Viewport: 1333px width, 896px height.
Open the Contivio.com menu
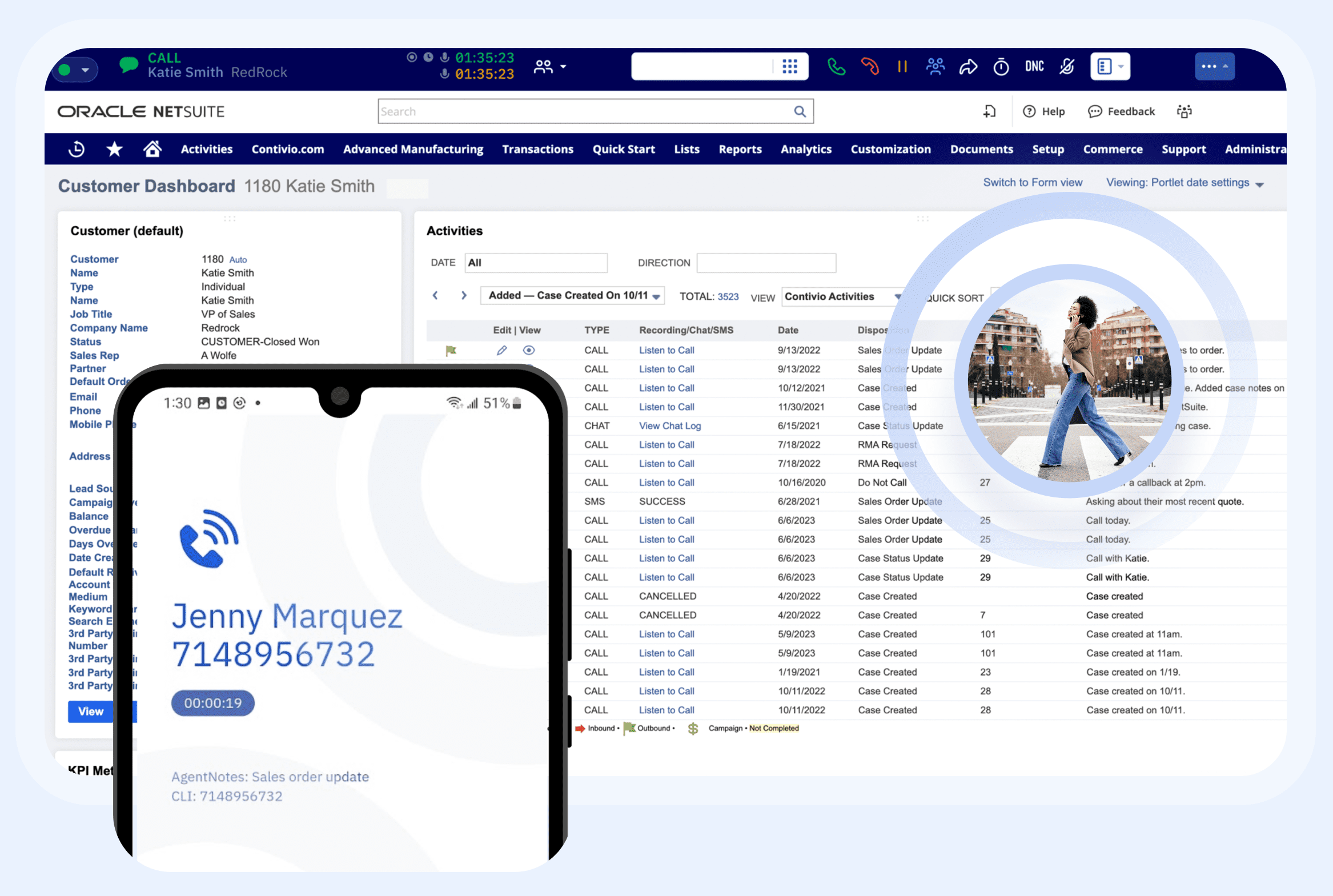point(288,149)
